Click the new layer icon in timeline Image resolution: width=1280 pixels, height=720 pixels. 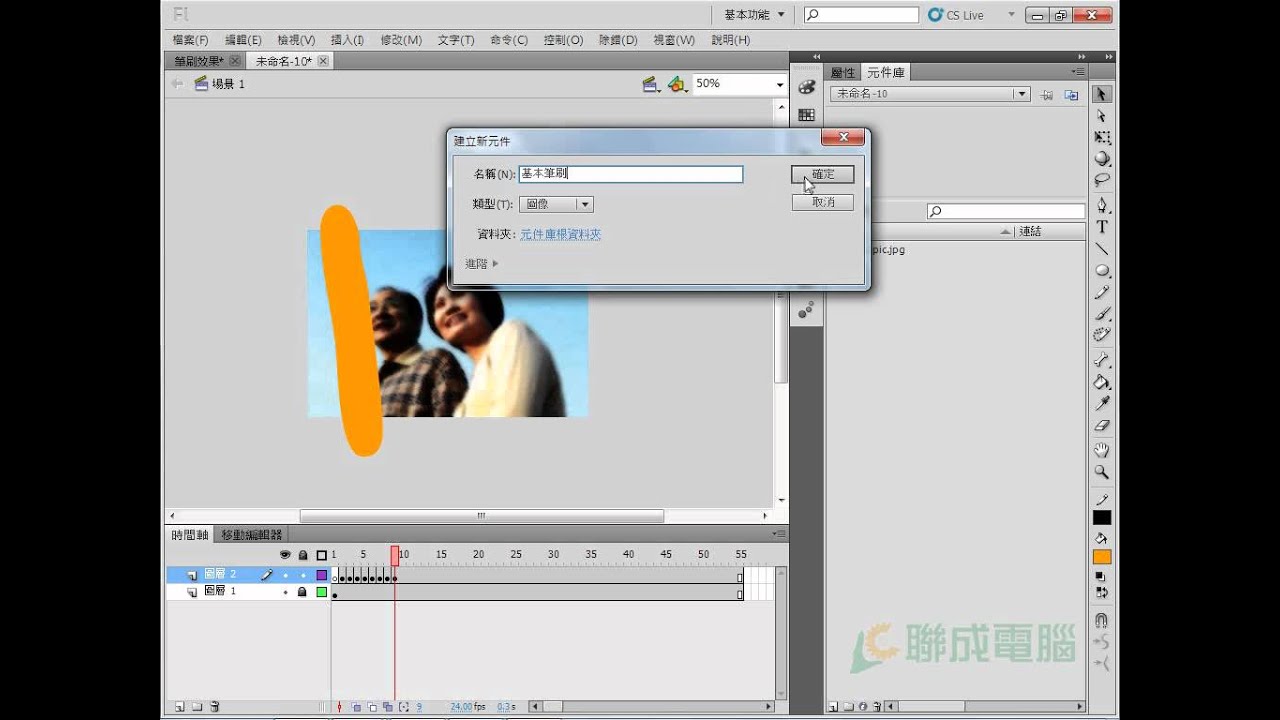[180, 707]
